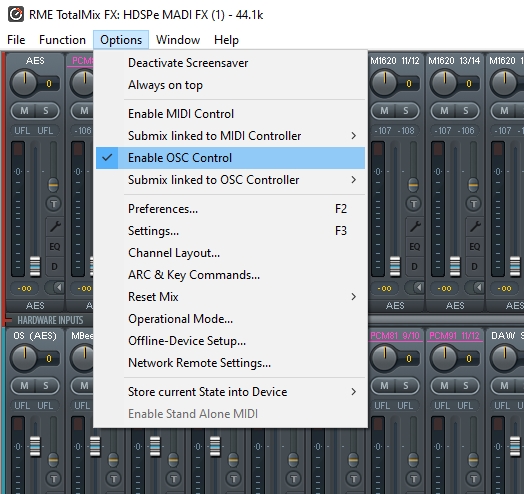
Task: Open the D dynamics panel on M1620 13/14
Action: [x=474, y=267]
